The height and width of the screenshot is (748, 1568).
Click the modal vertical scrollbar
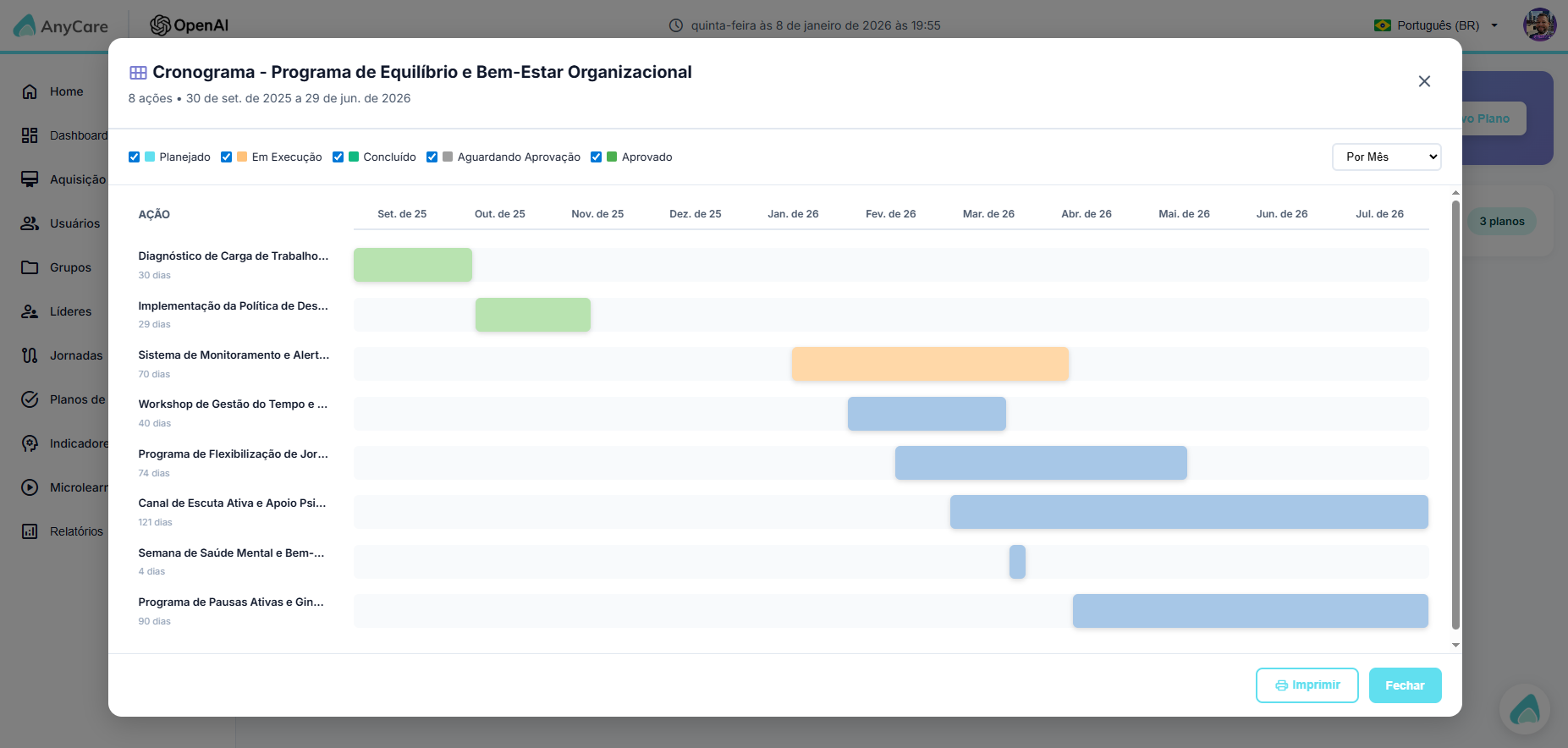pos(1455,415)
